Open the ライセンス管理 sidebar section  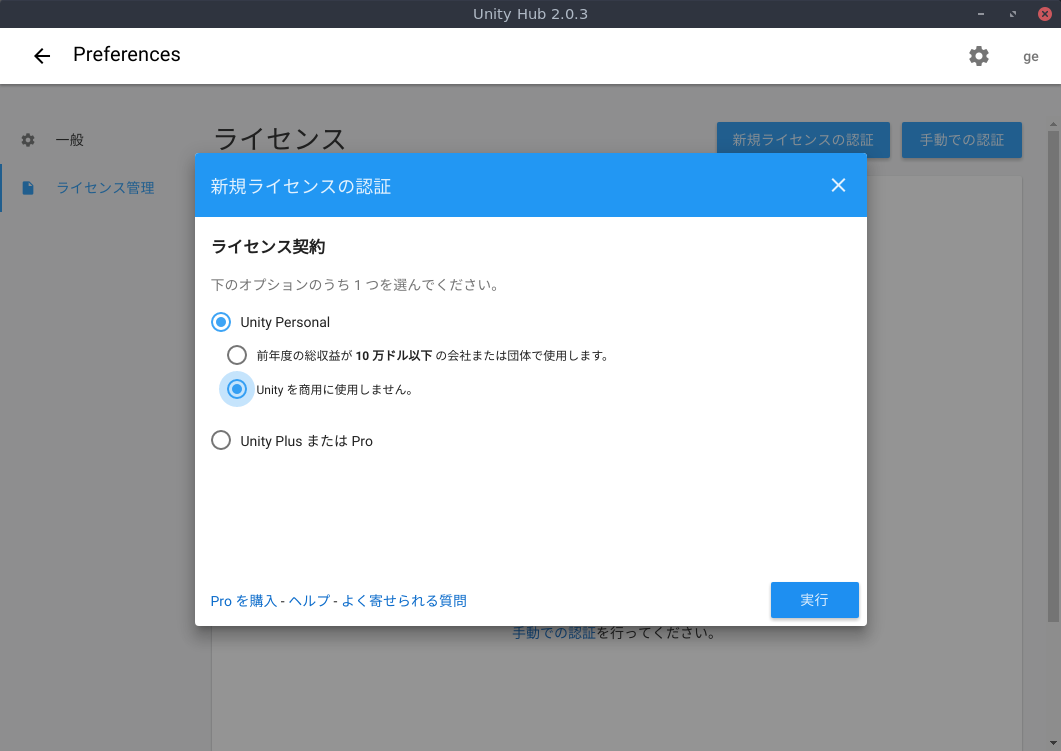[105, 188]
